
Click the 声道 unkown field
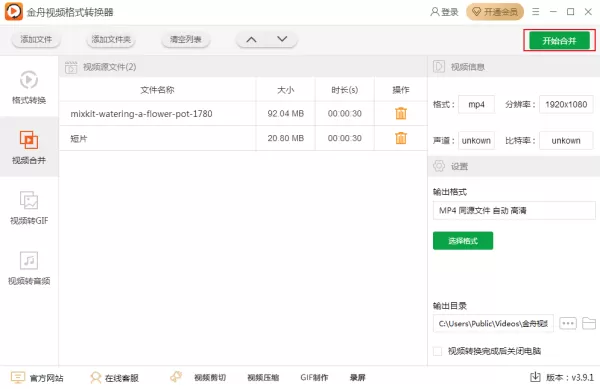[476, 141]
